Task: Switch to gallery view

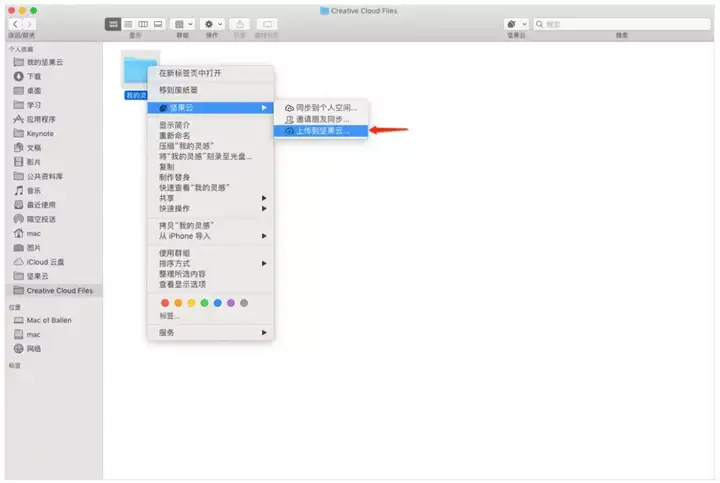Action: tap(158, 24)
